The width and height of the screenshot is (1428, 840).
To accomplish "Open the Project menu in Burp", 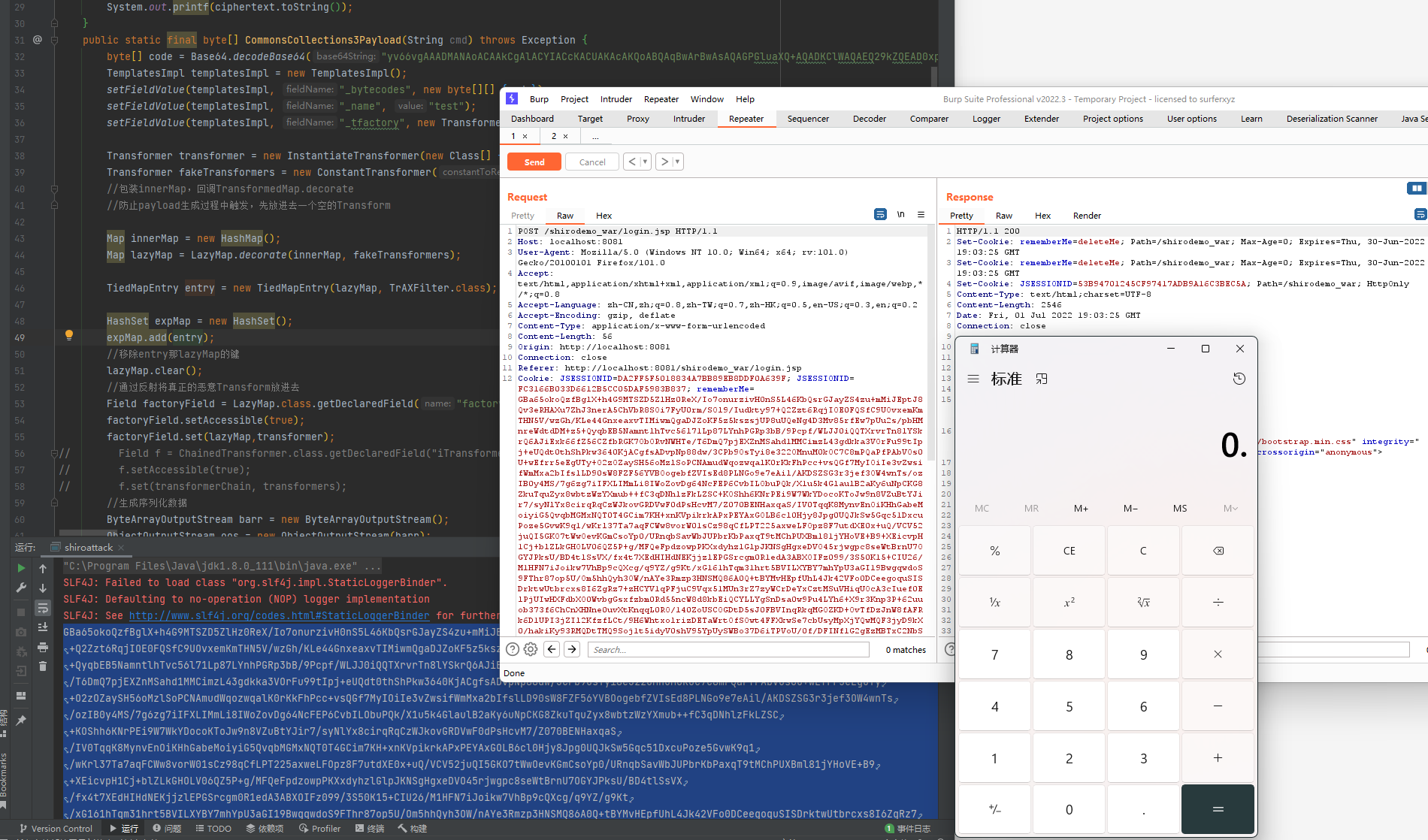I will pyautogui.click(x=574, y=99).
